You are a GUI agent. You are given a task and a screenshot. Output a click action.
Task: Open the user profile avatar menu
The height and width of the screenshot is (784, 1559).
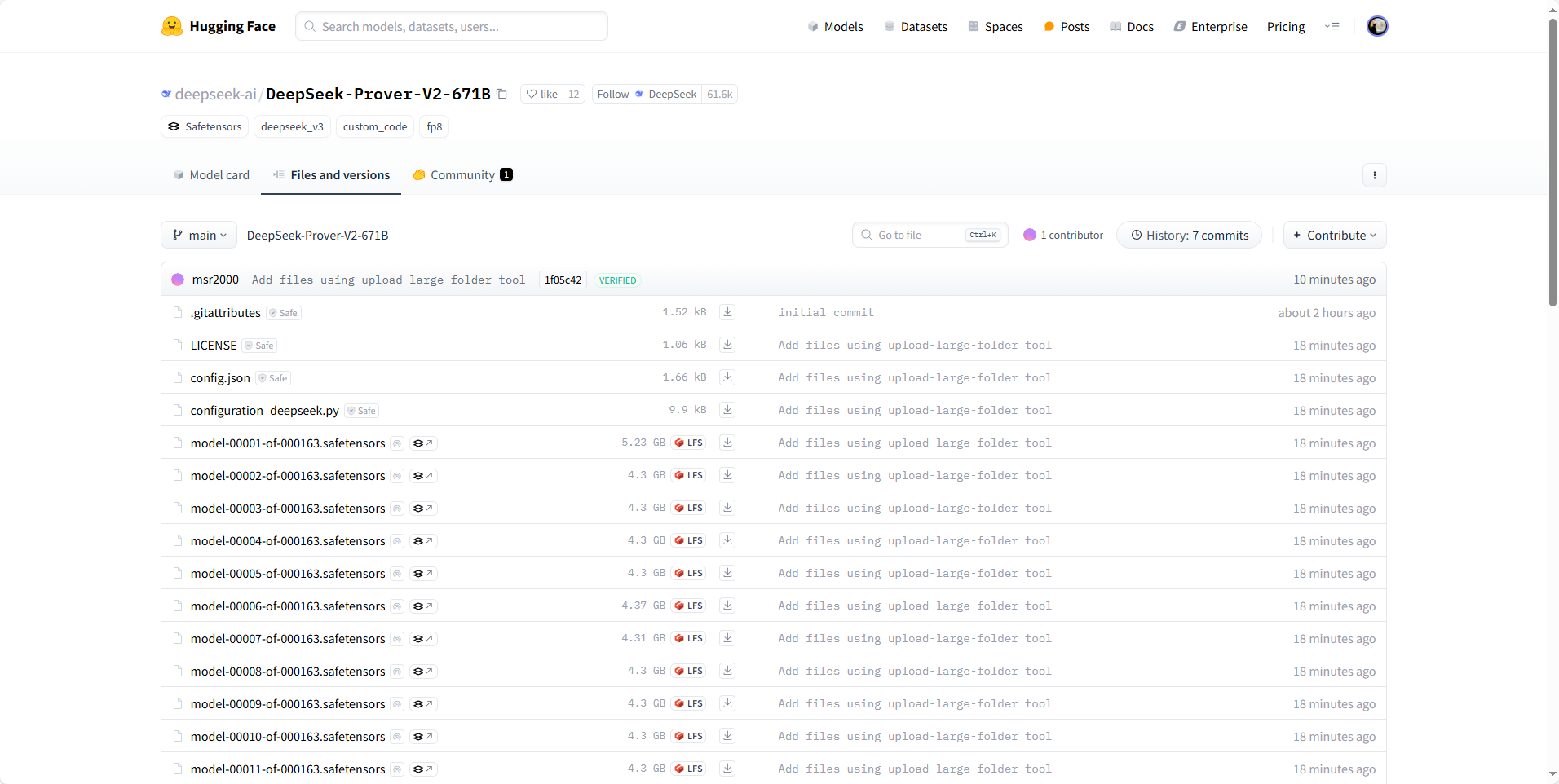(1377, 26)
